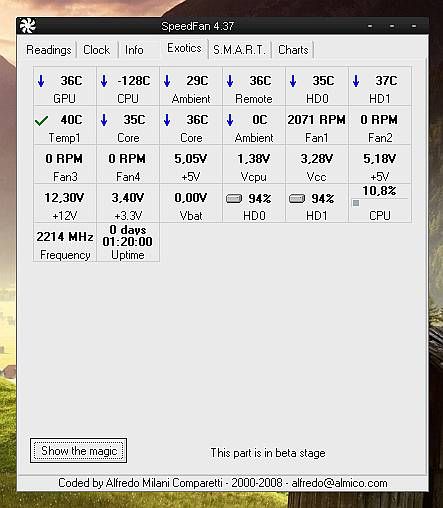
Task: Click the Show the magic button
Action: (78, 451)
